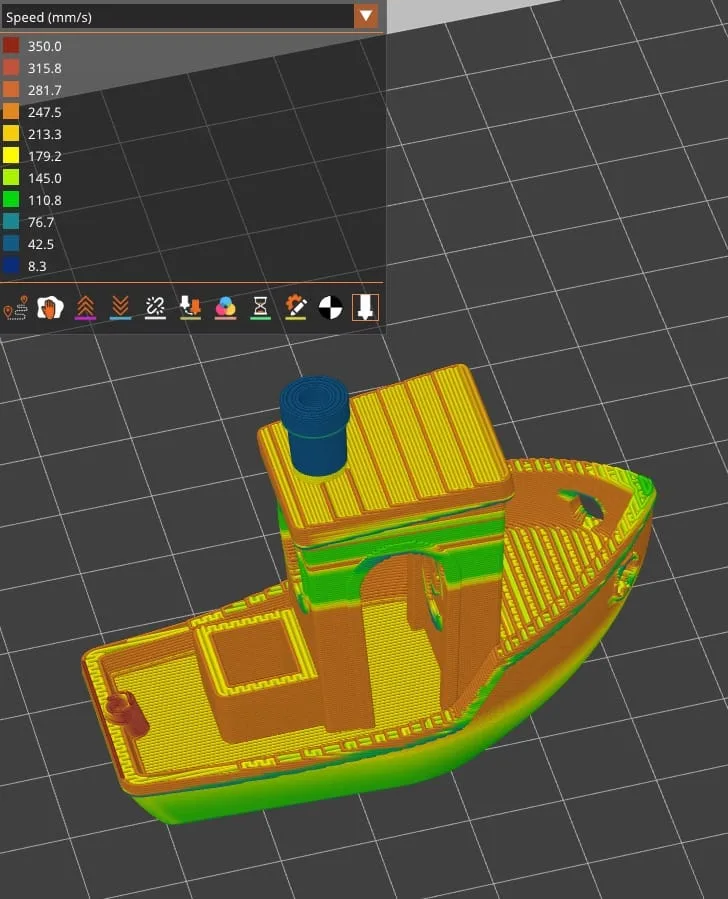
Task: Toggle wipes visibility hand icon
Action: pos(50,308)
